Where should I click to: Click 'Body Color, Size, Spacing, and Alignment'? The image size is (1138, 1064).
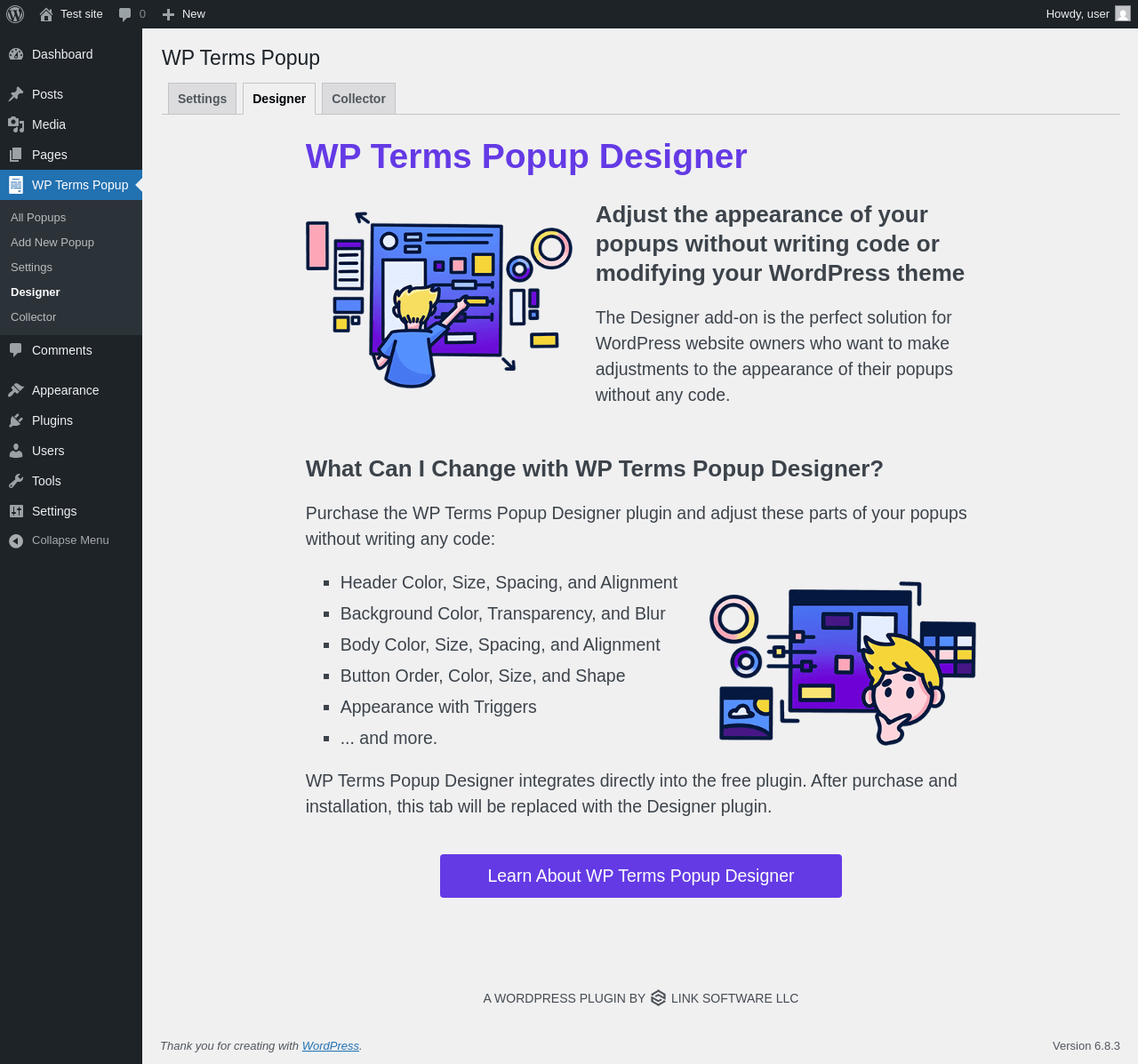[501, 644]
